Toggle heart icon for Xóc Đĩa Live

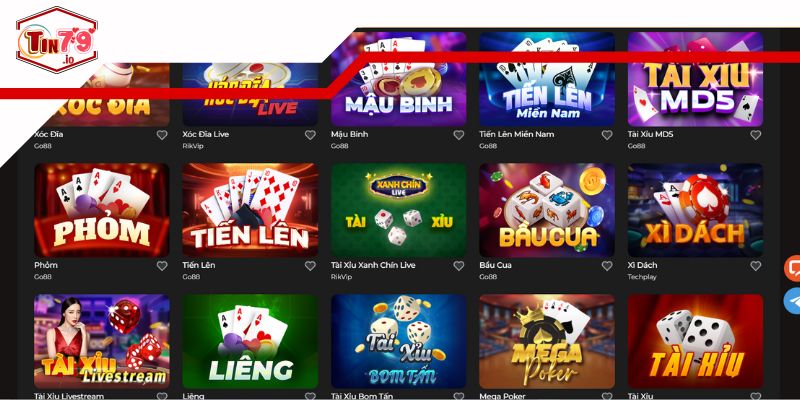[x=310, y=135]
